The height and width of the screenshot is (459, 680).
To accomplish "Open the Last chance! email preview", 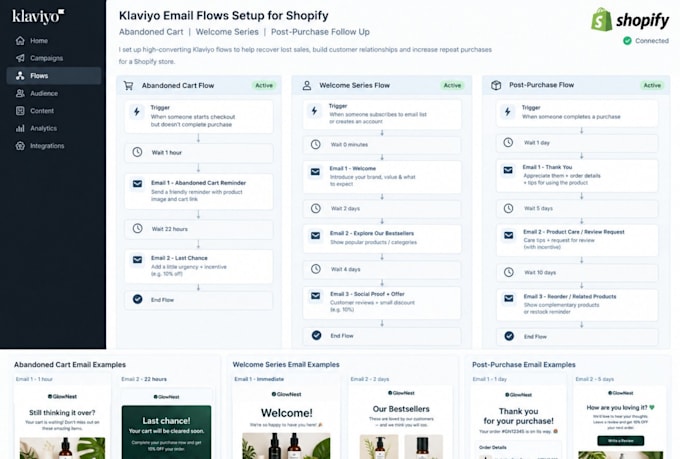I will pos(167,424).
